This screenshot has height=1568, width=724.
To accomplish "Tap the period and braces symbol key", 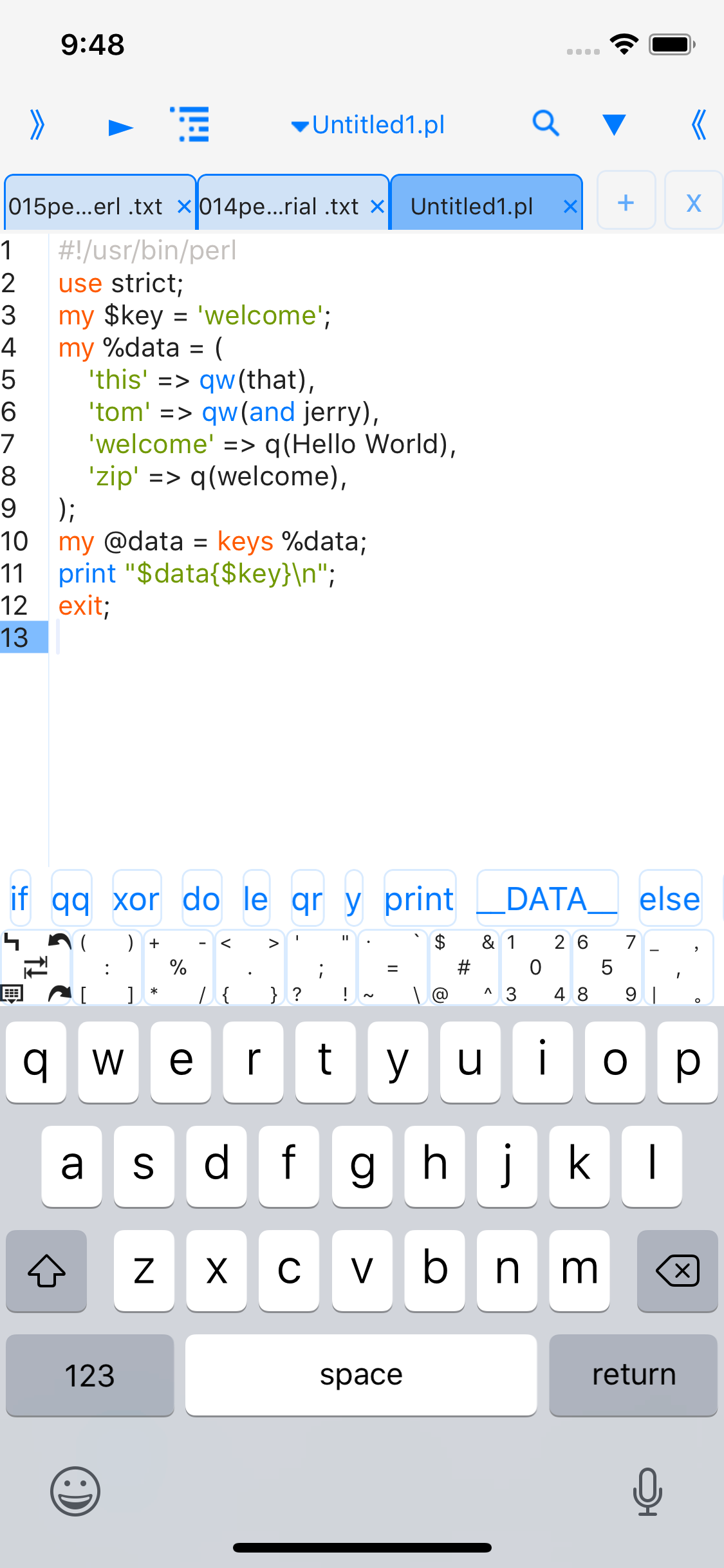I will [x=250, y=967].
